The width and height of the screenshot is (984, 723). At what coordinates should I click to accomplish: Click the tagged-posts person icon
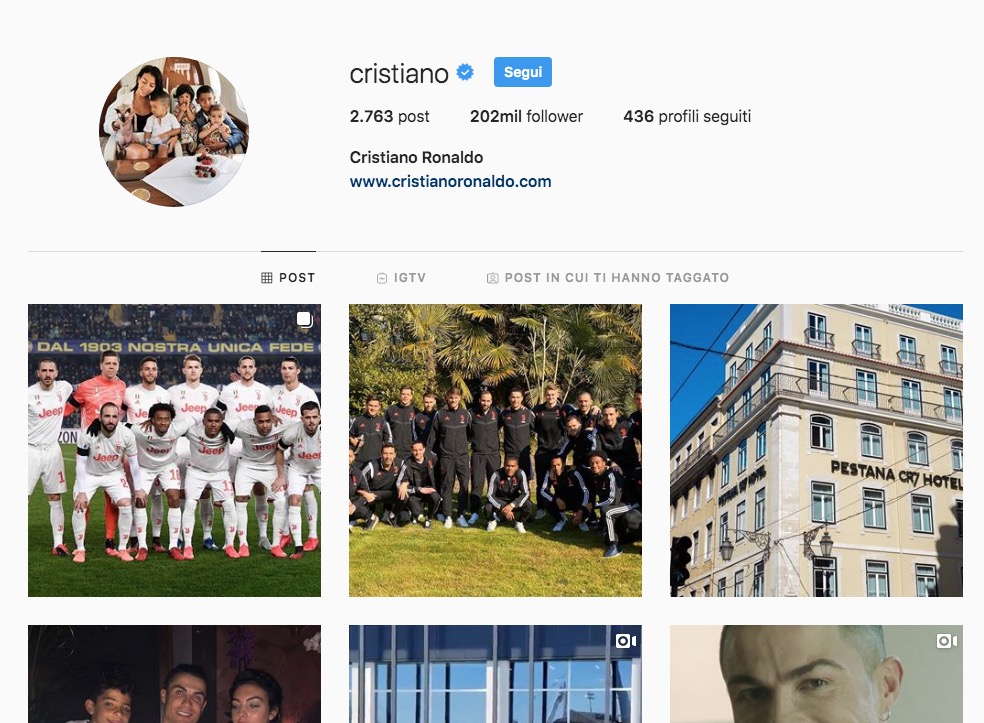click(x=493, y=278)
